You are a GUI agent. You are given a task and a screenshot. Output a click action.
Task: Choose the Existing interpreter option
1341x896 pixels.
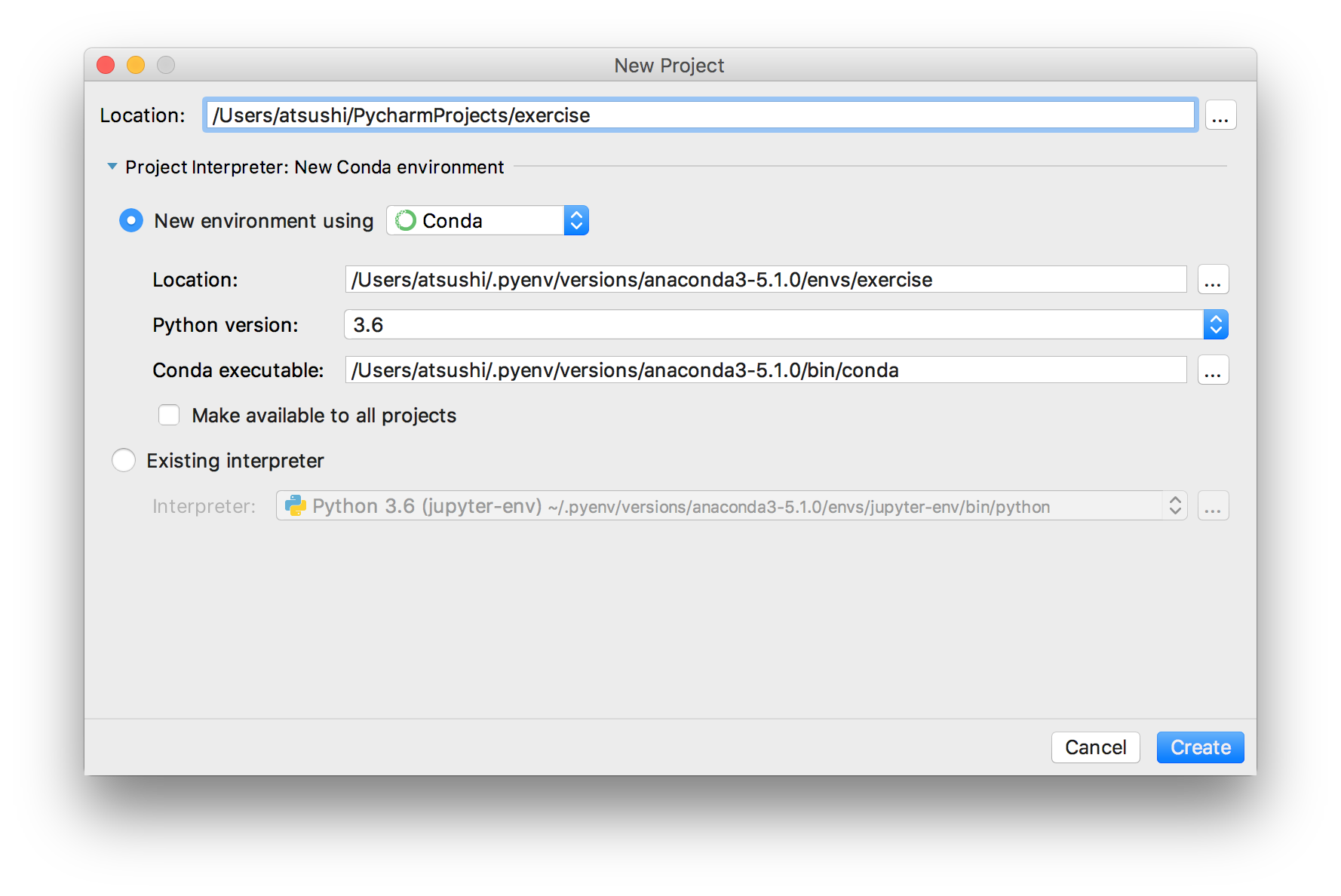point(123,460)
